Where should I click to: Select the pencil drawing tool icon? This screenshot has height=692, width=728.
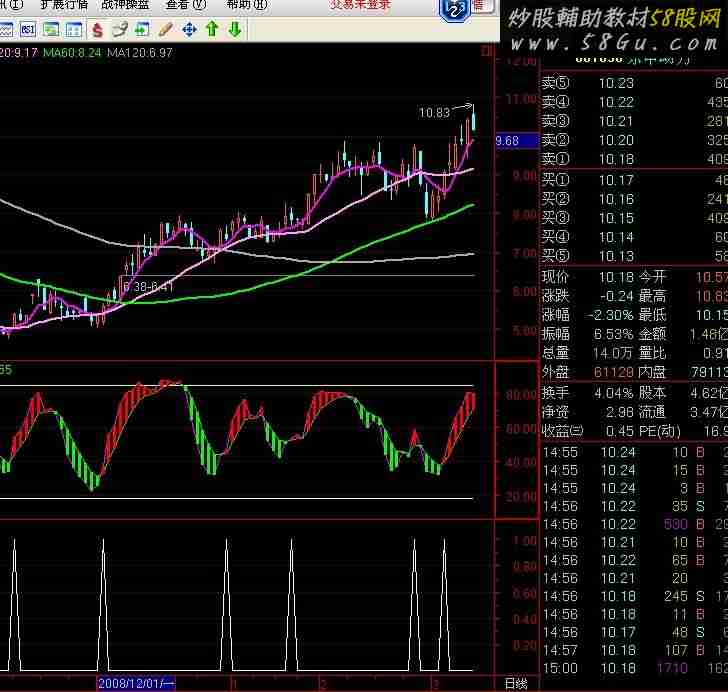click(x=166, y=29)
